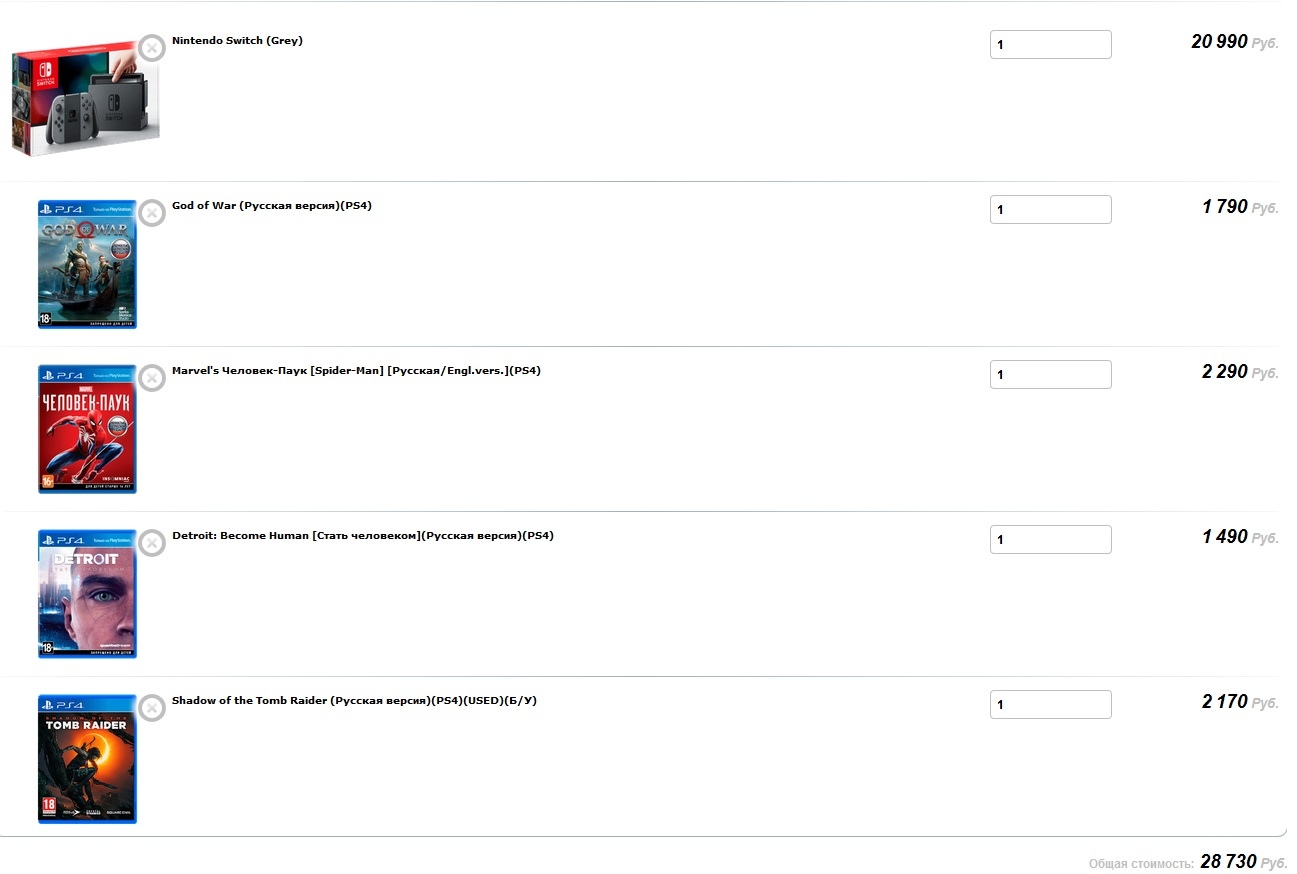Open the God of War cover thumbnail
1297x874 pixels.
87,265
